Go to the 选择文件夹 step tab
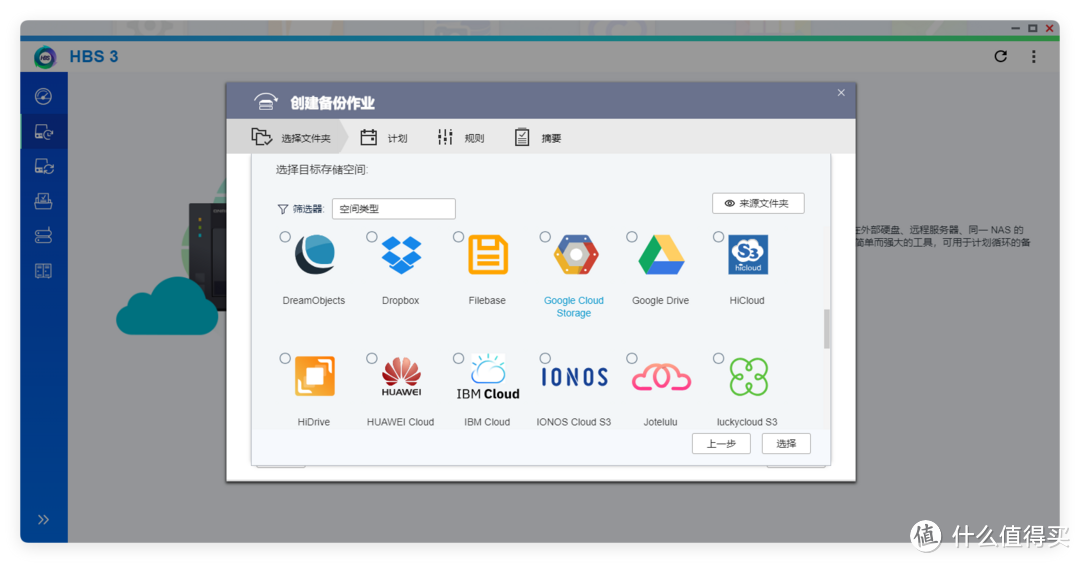The width and height of the screenshot is (1080, 563). [291, 138]
